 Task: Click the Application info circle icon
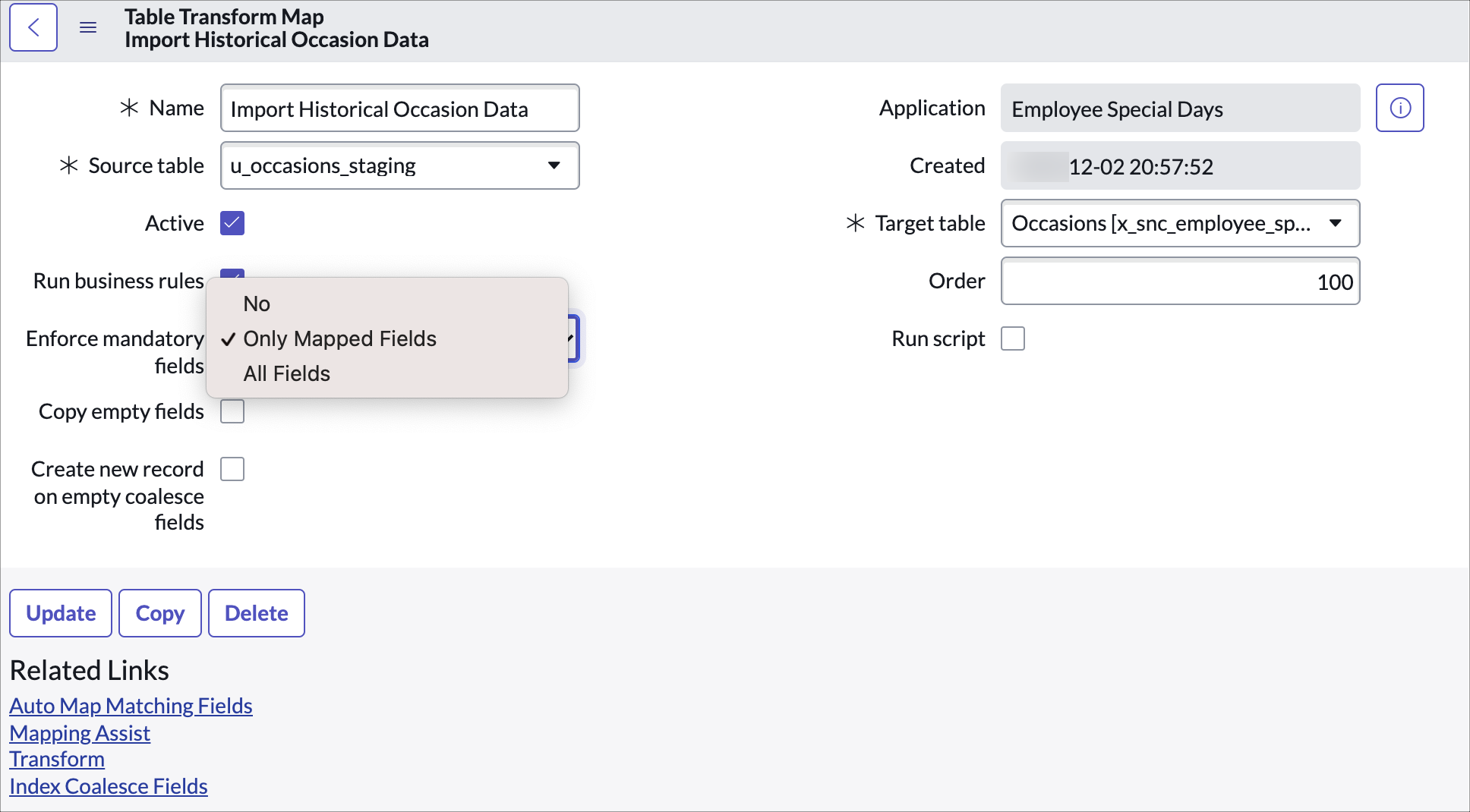(1399, 108)
